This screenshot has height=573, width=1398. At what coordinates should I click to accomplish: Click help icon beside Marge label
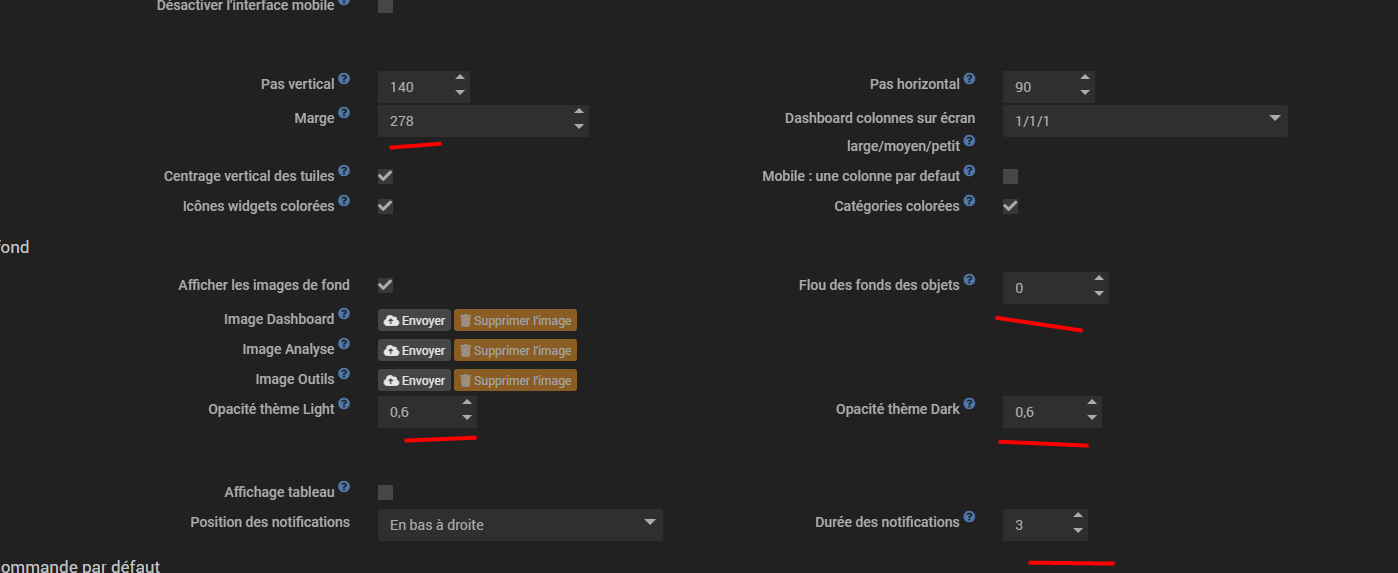pos(344,113)
